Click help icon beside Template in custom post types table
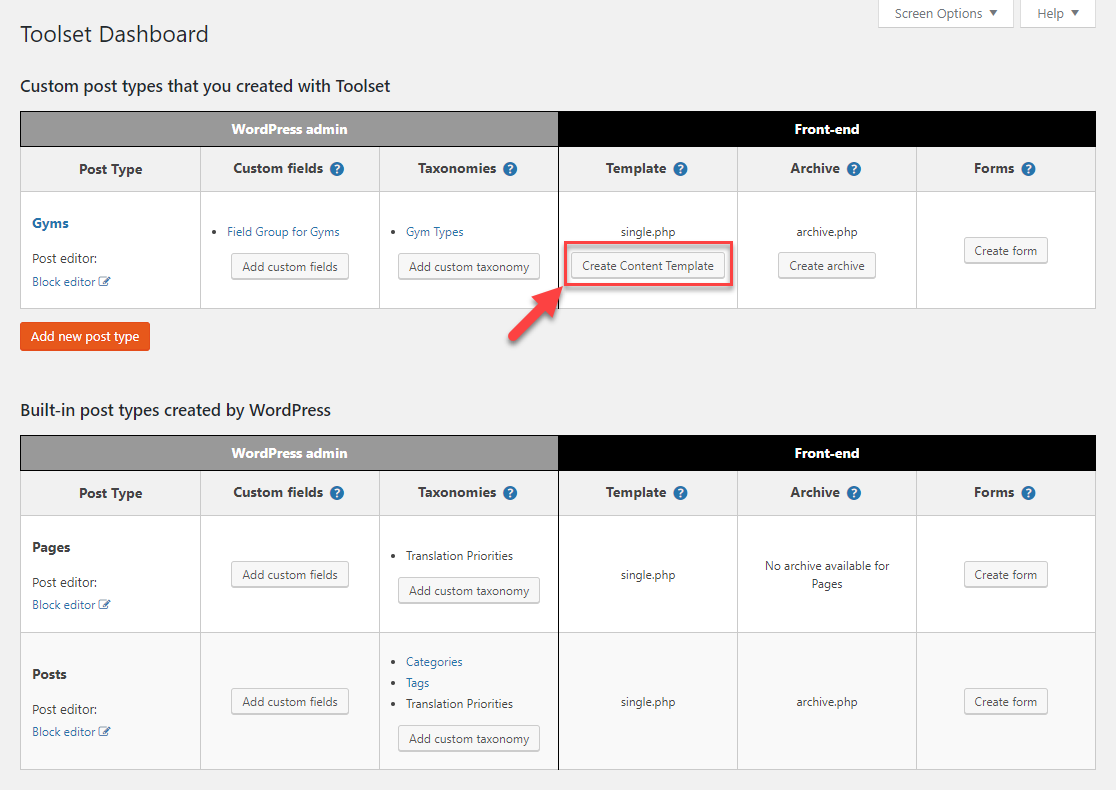The width and height of the screenshot is (1116, 790). (680, 169)
